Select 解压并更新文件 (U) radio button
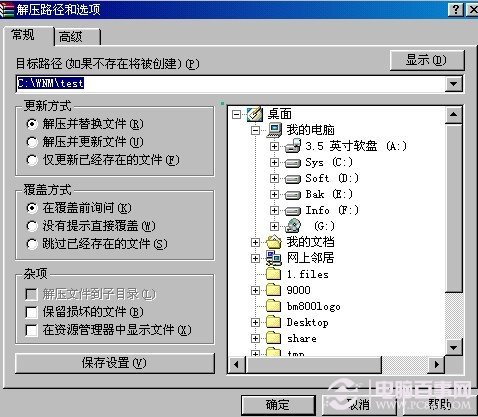 32,142
